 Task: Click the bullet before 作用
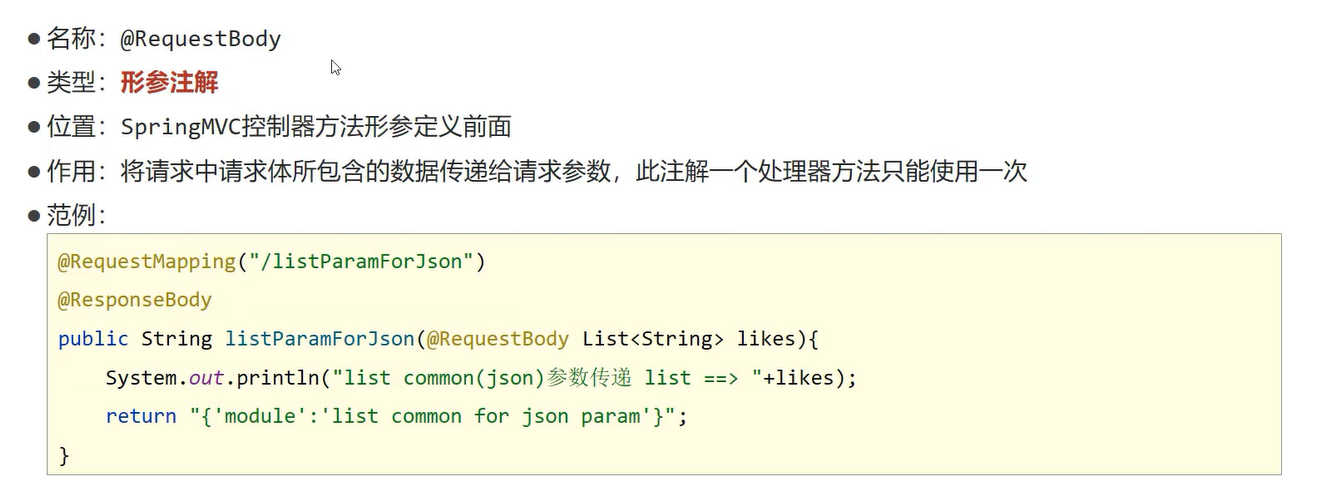(x=34, y=171)
